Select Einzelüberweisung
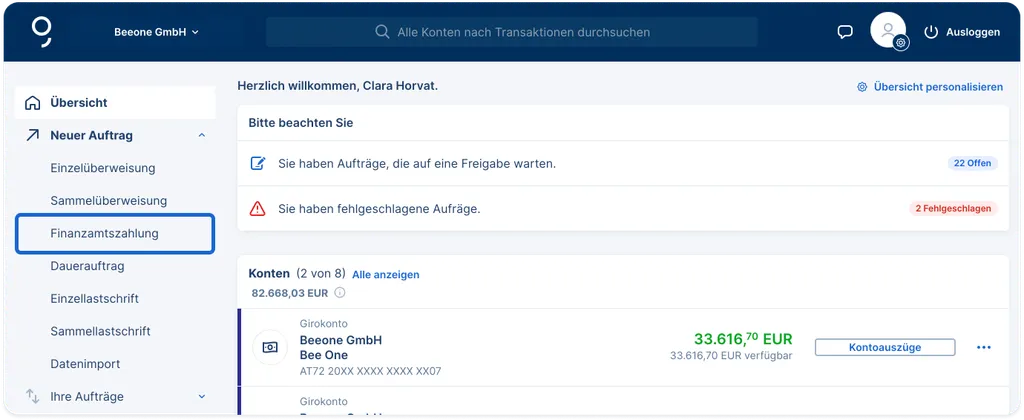 pyautogui.click(x=103, y=168)
